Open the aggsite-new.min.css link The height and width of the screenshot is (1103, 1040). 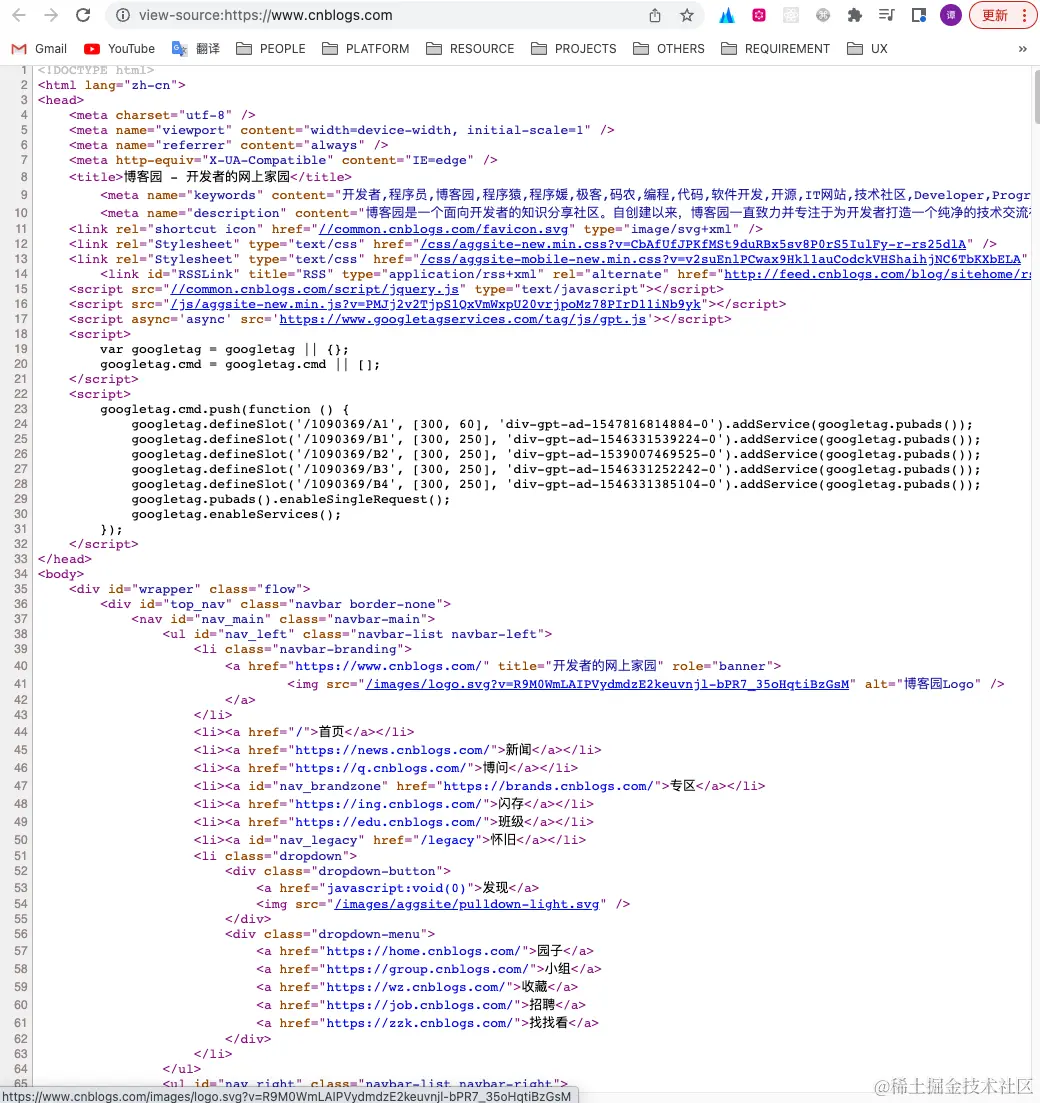coord(693,244)
